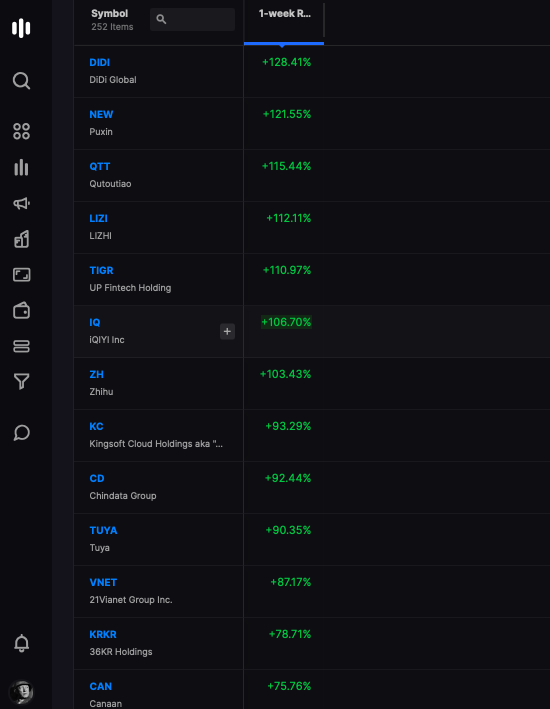The image size is (550, 709).
Task: Click the Symbol column header
Action: (109, 14)
